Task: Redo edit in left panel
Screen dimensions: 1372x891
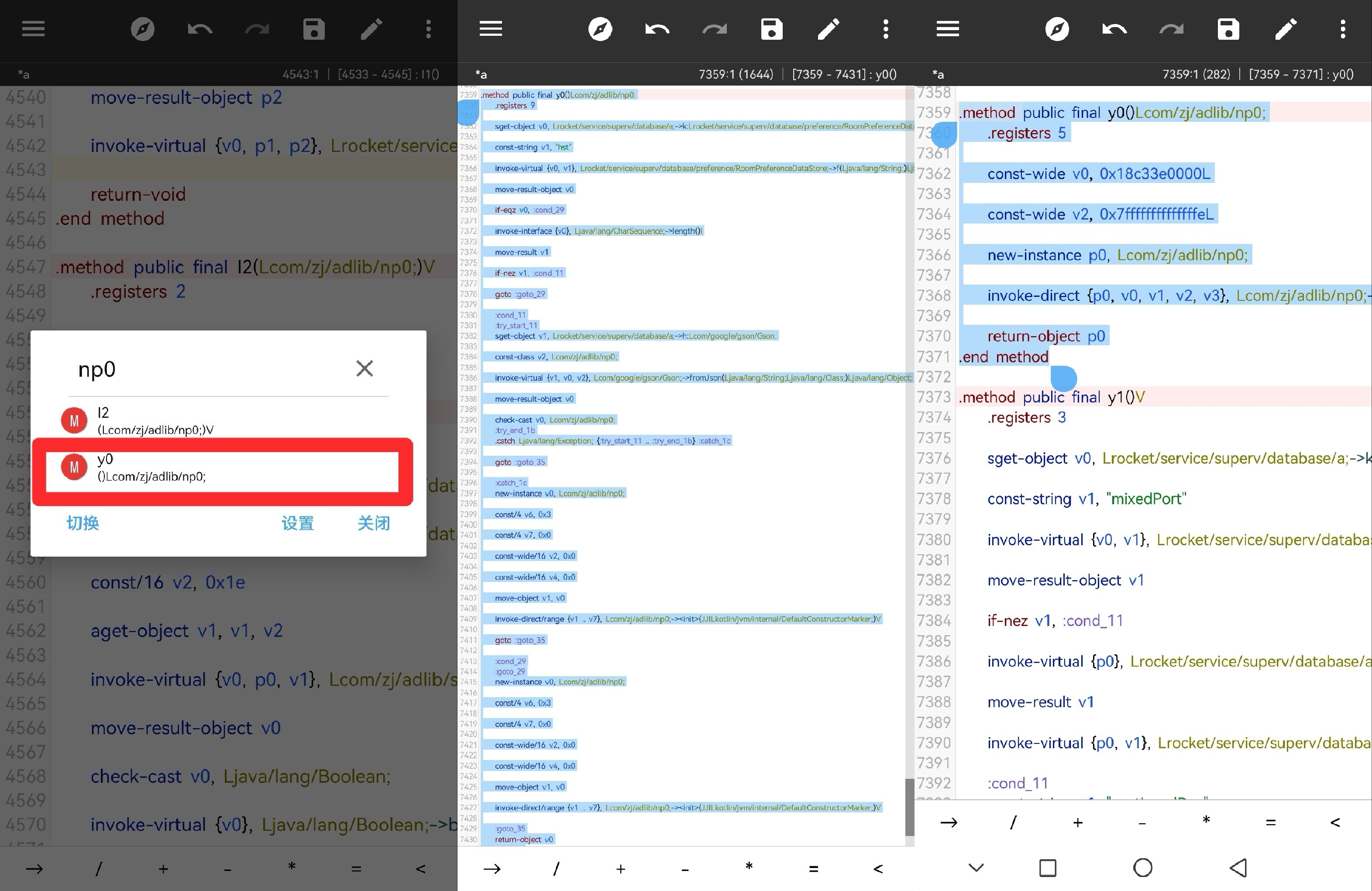Action: [x=257, y=29]
